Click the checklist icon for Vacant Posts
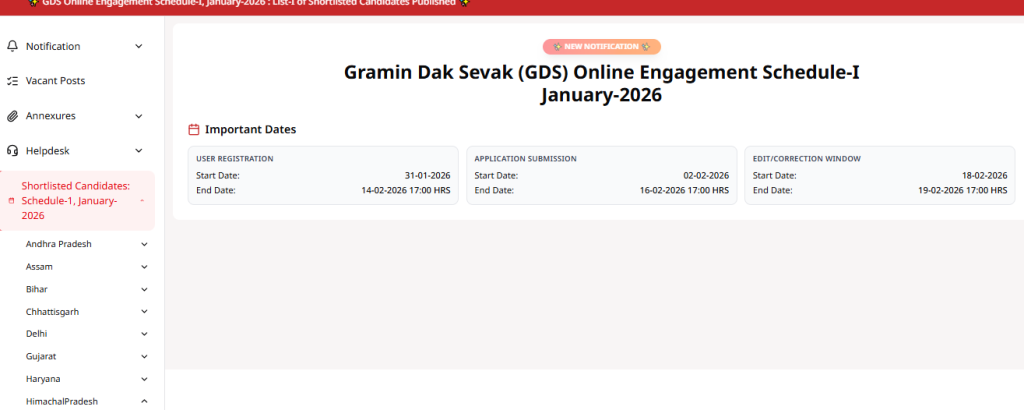 pyautogui.click(x=13, y=81)
